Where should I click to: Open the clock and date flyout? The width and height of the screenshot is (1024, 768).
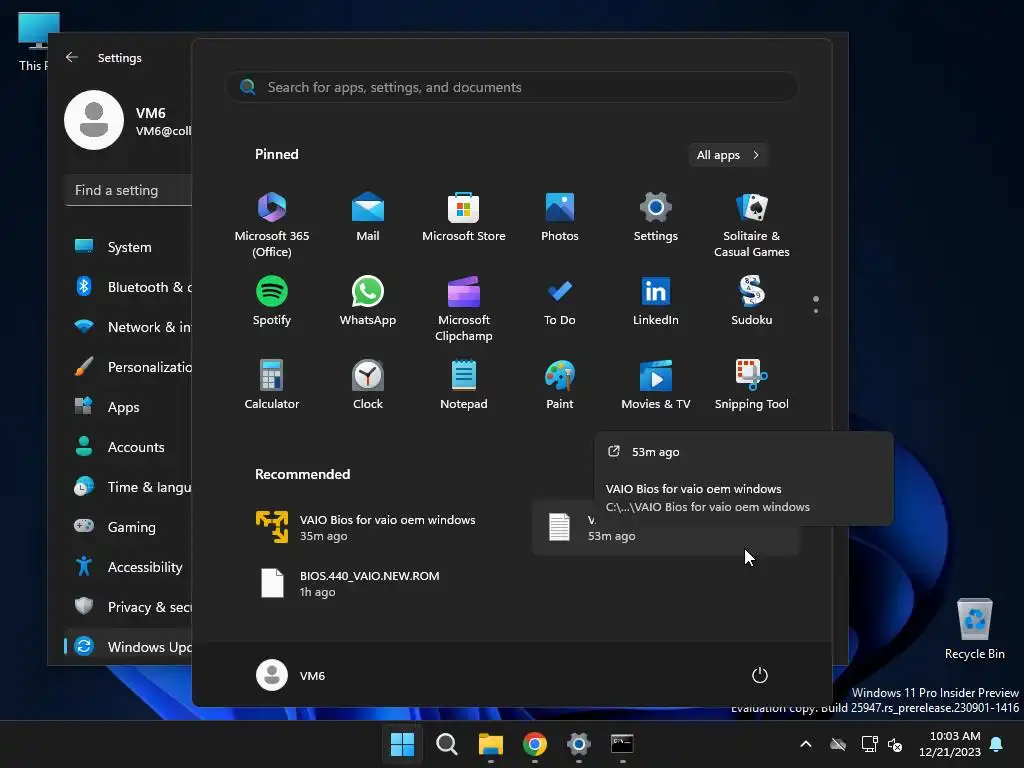pos(949,744)
